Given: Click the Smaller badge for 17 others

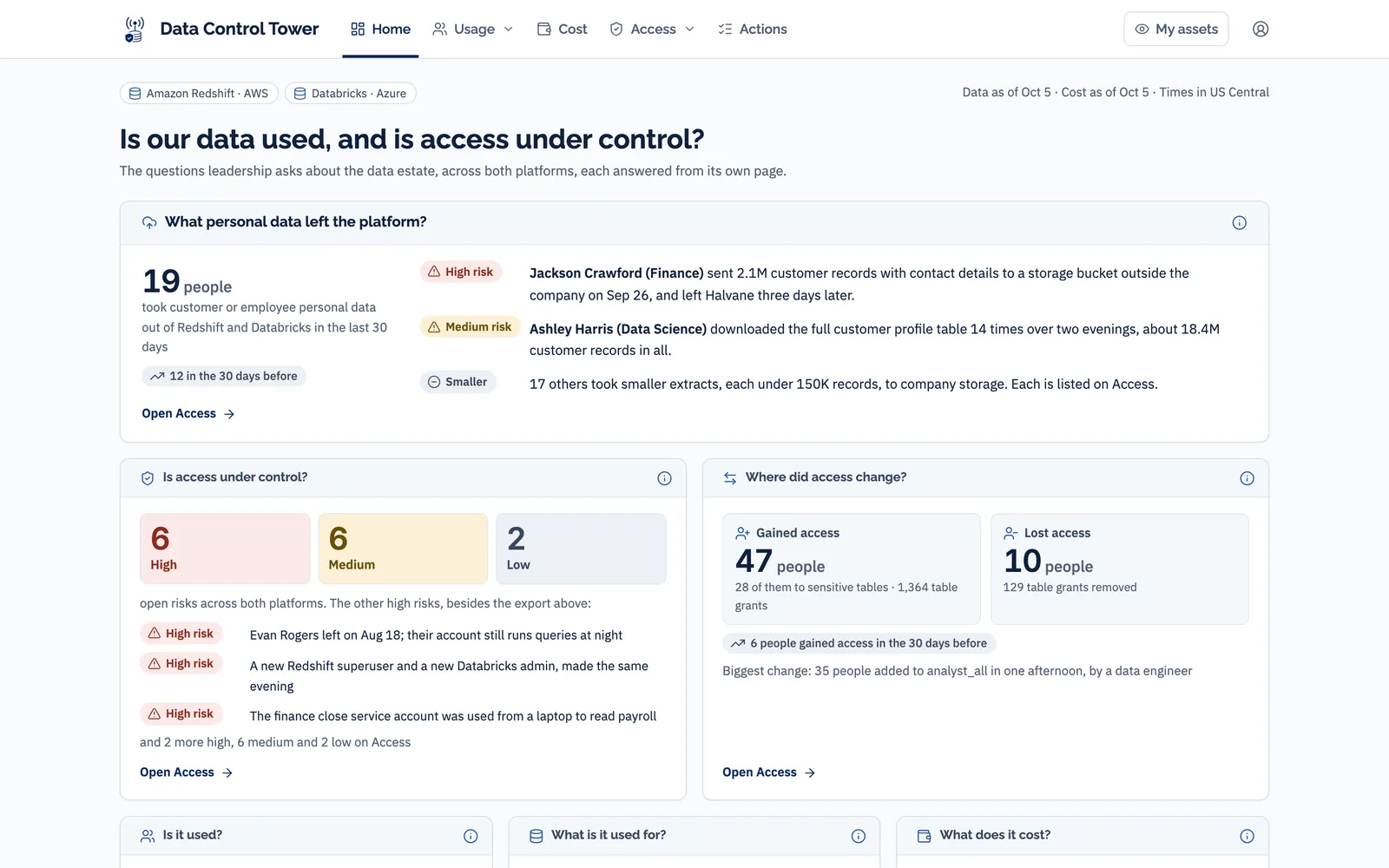Looking at the screenshot, I should 458,382.
